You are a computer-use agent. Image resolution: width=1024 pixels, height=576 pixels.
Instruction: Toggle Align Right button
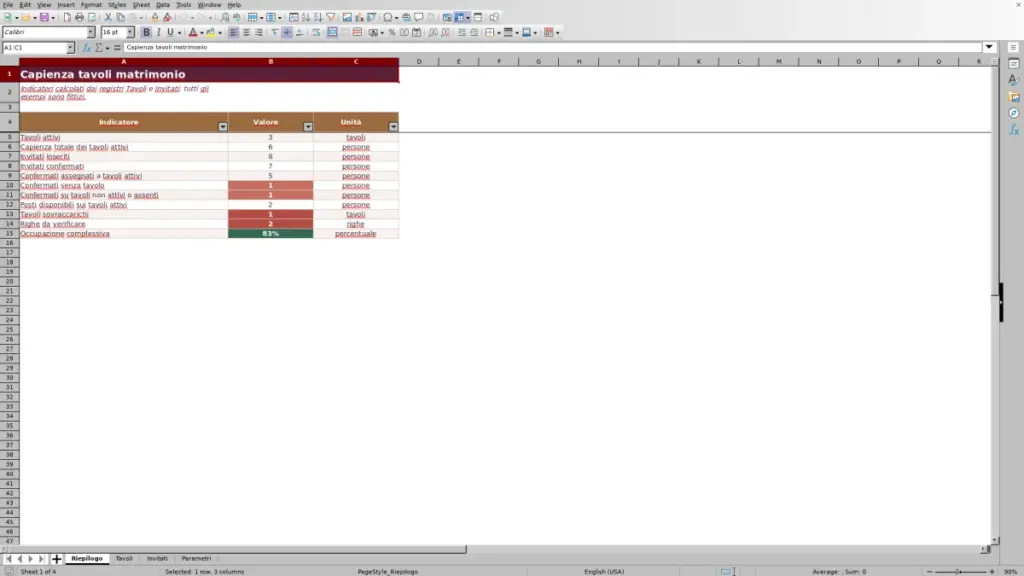pyautogui.click(x=259, y=33)
